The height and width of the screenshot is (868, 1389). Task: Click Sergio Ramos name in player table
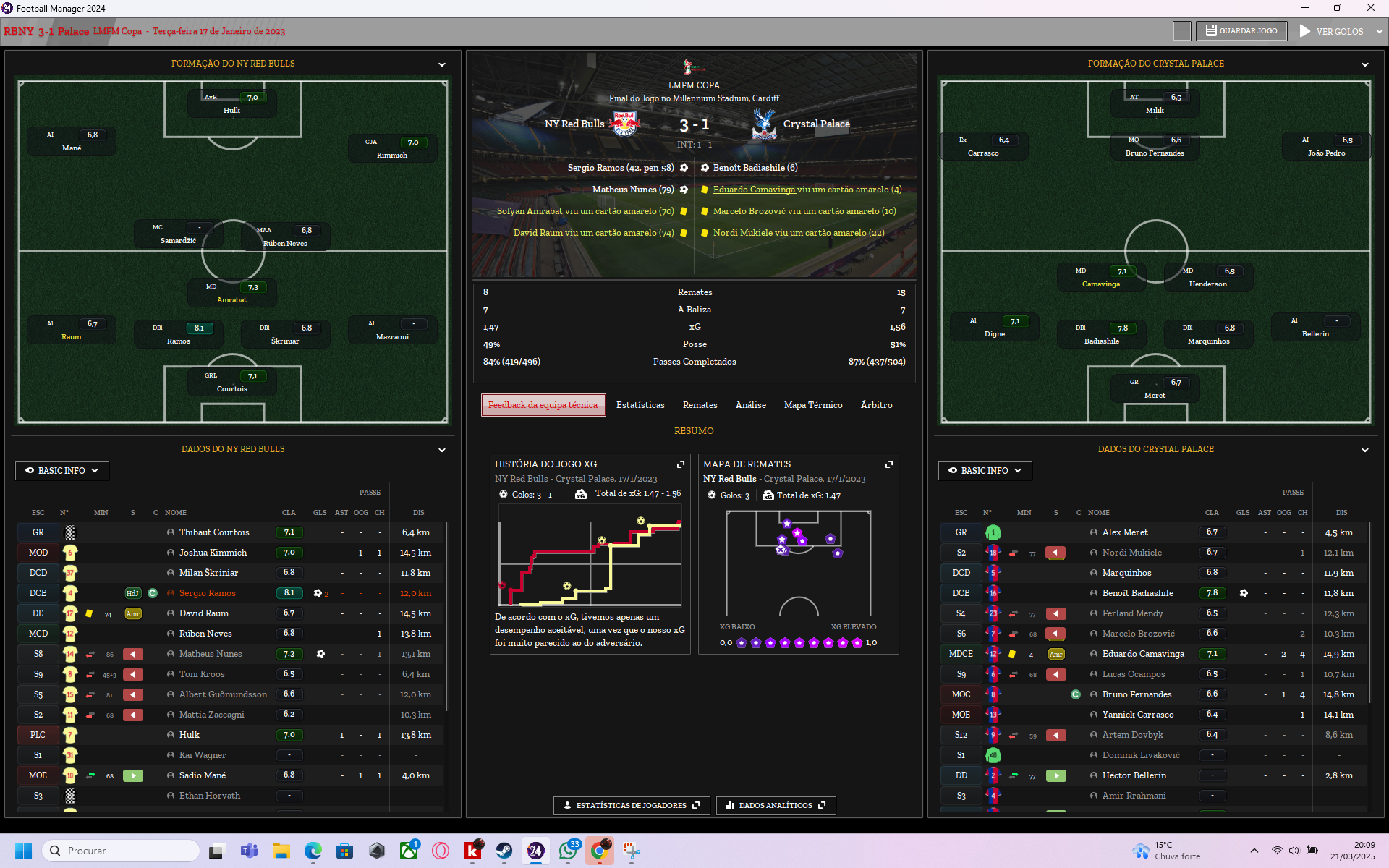click(208, 593)
